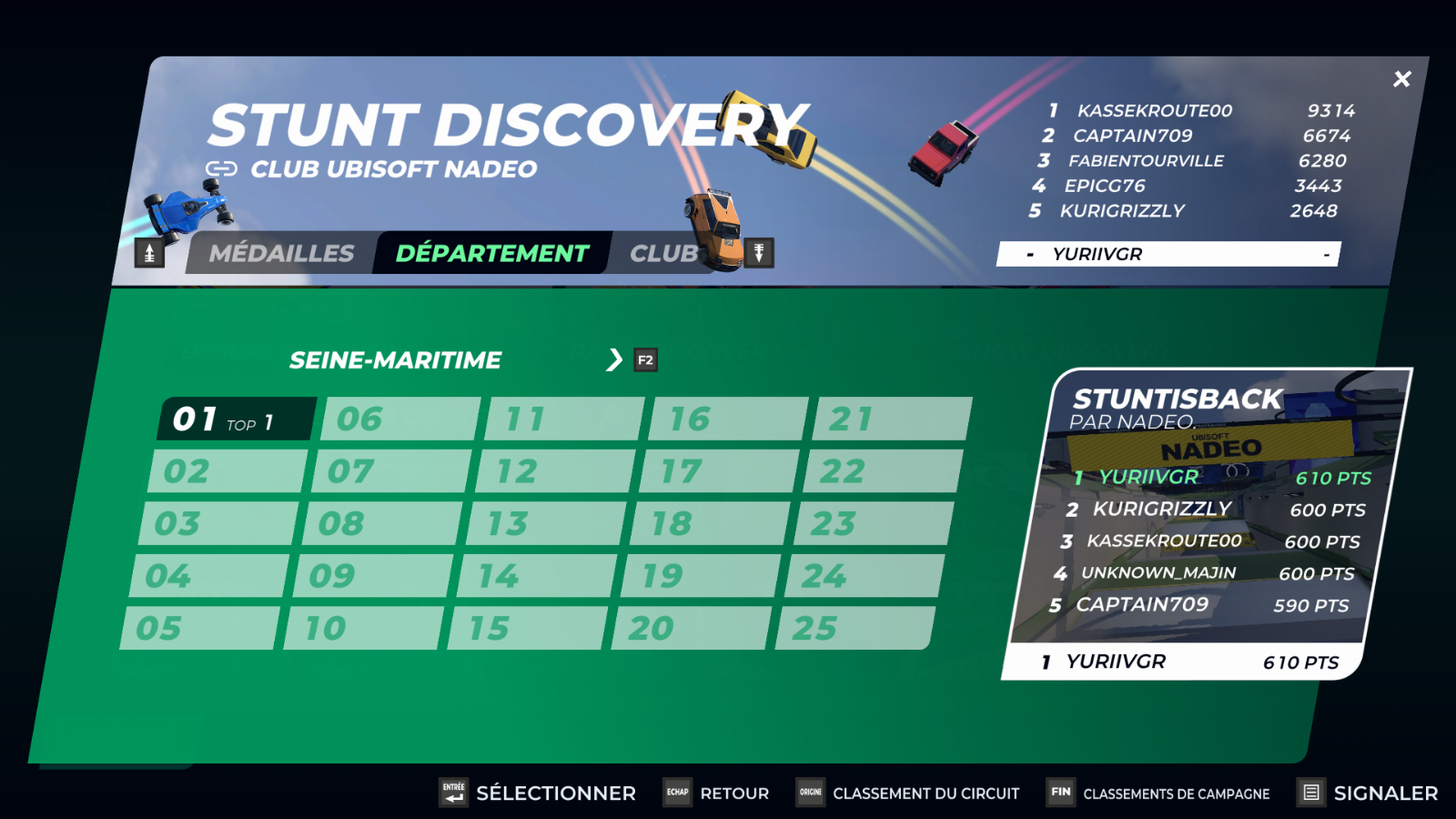The height and width of the screenshot is (819, 1456).
Task: Click the Signaler menu icon
Action: [1310, 793]
